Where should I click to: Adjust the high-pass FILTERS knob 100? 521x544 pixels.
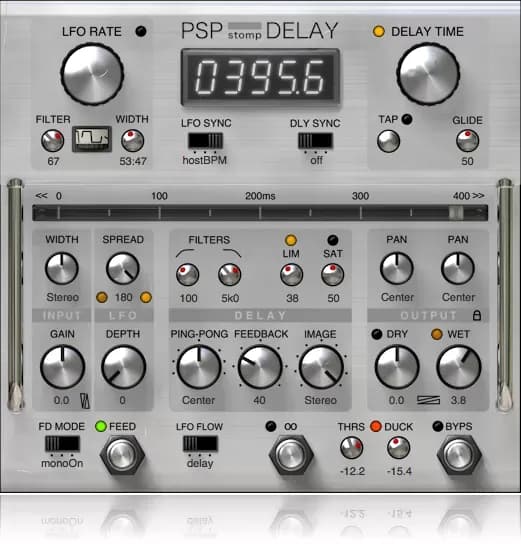tap(188, 275)
